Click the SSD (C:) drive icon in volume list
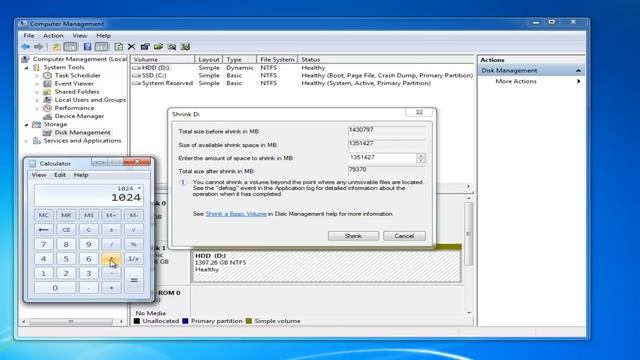 pyautogui.click(x=136, y=76)
